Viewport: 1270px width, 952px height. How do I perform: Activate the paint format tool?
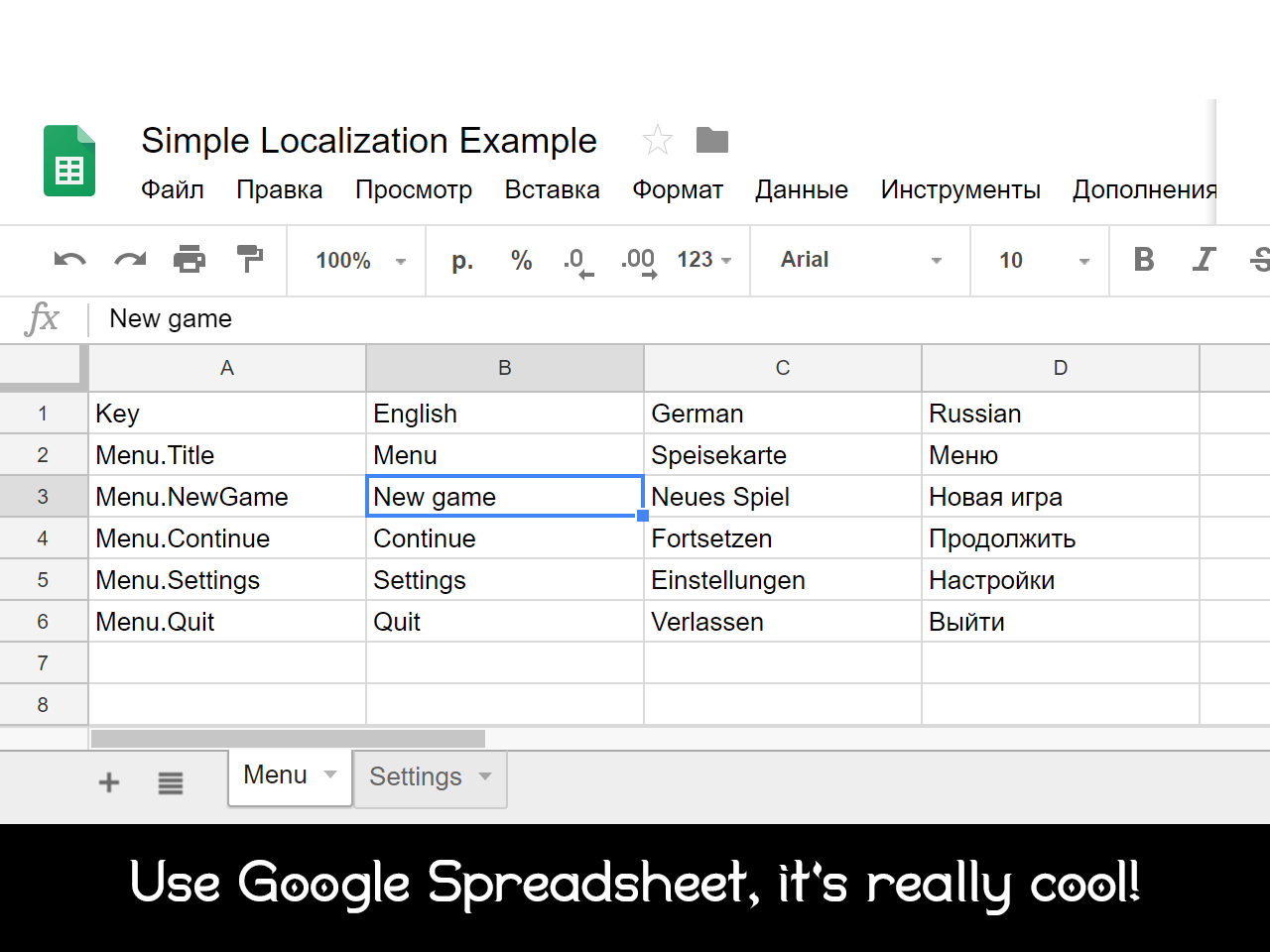click(x=249, y=259)
